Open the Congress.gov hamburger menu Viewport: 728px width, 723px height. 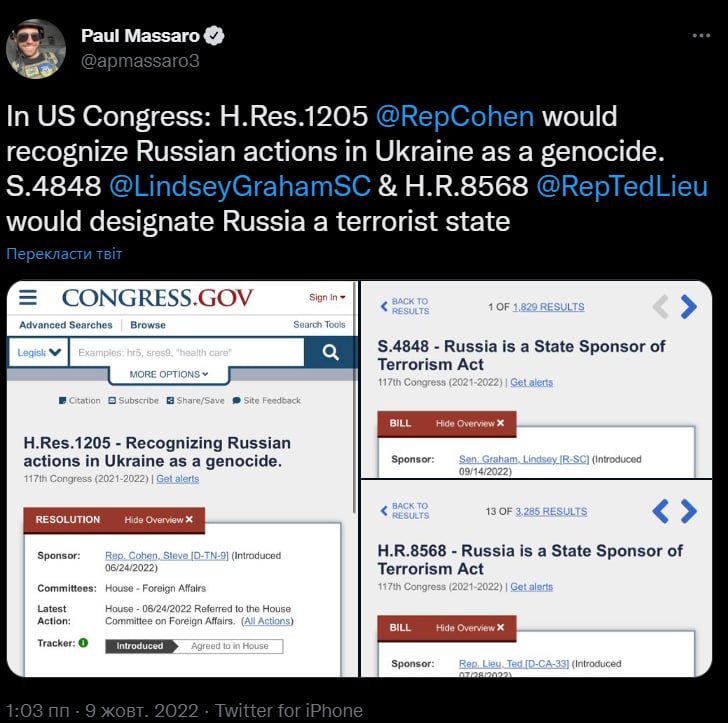pos(28,297)
